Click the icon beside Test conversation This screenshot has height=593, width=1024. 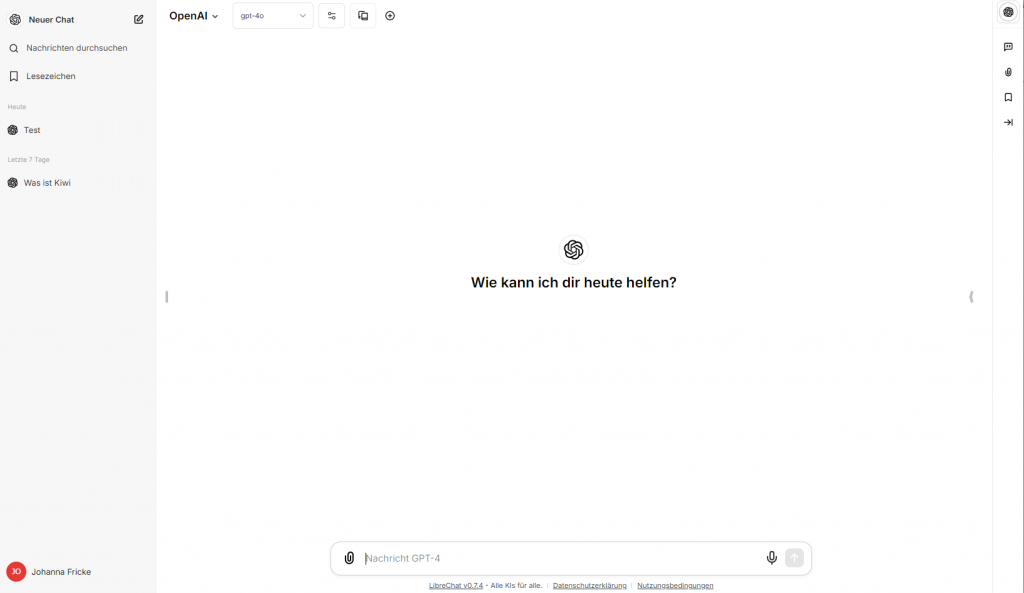12,130
